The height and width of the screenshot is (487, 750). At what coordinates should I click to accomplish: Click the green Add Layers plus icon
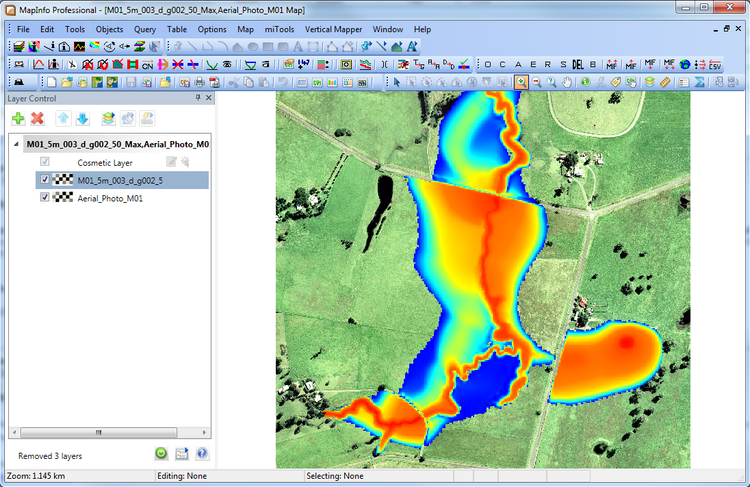pos(18,118)
